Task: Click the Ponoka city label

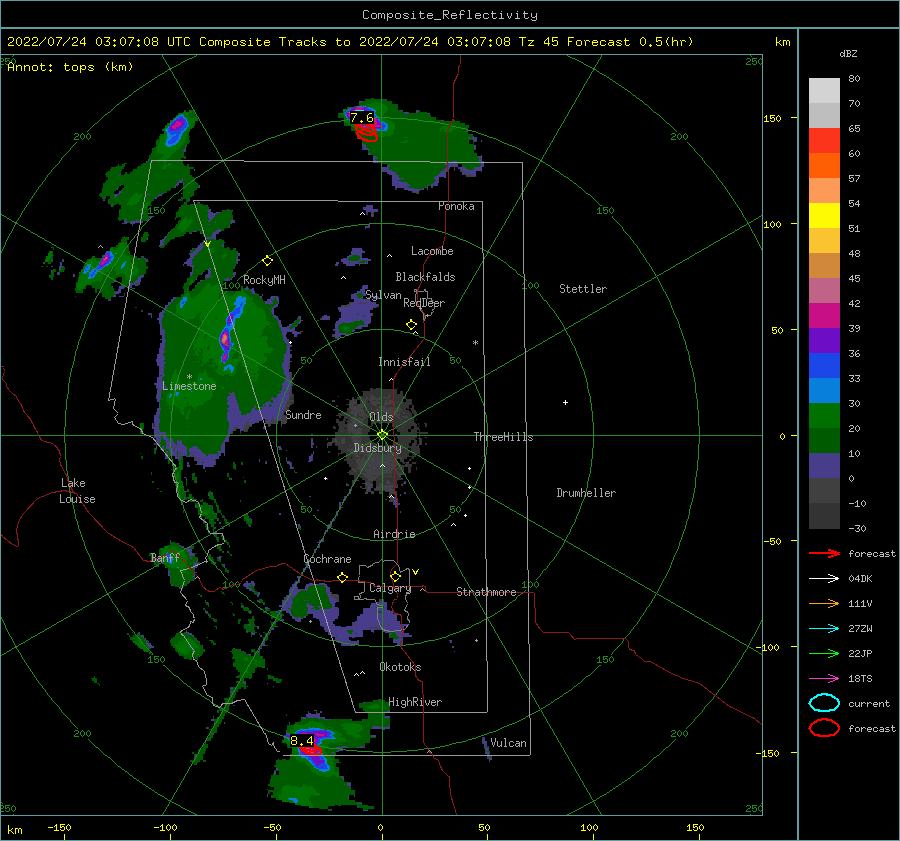Action: (x=456, y=206)
